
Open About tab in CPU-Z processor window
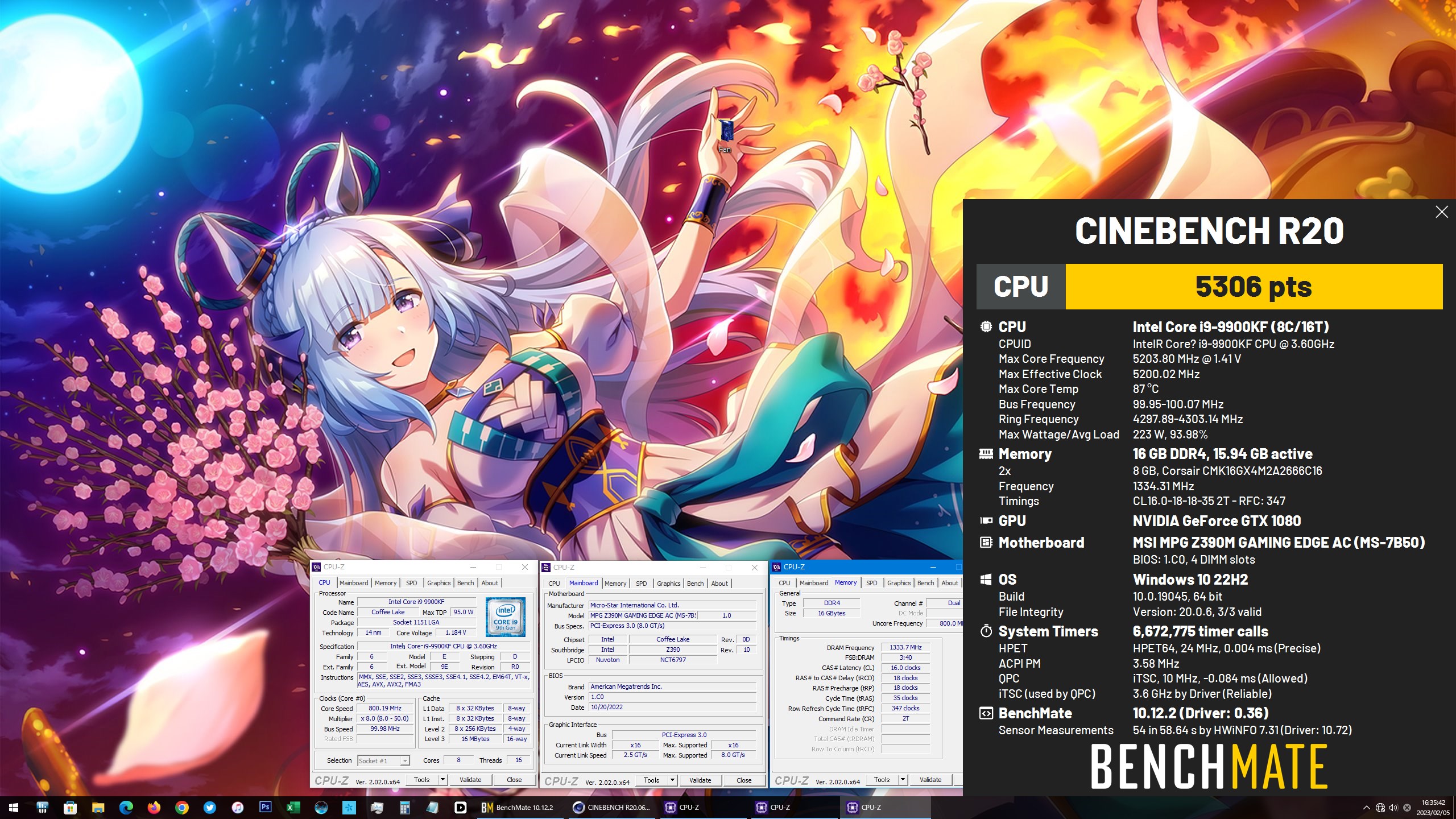pos(490,583)
